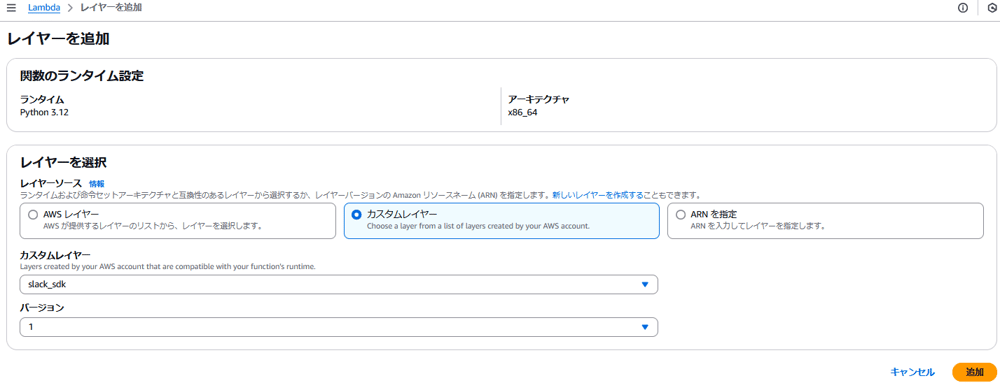
Task: Click the Python 3.12 runtime value
Action: [x=43, y=112]
